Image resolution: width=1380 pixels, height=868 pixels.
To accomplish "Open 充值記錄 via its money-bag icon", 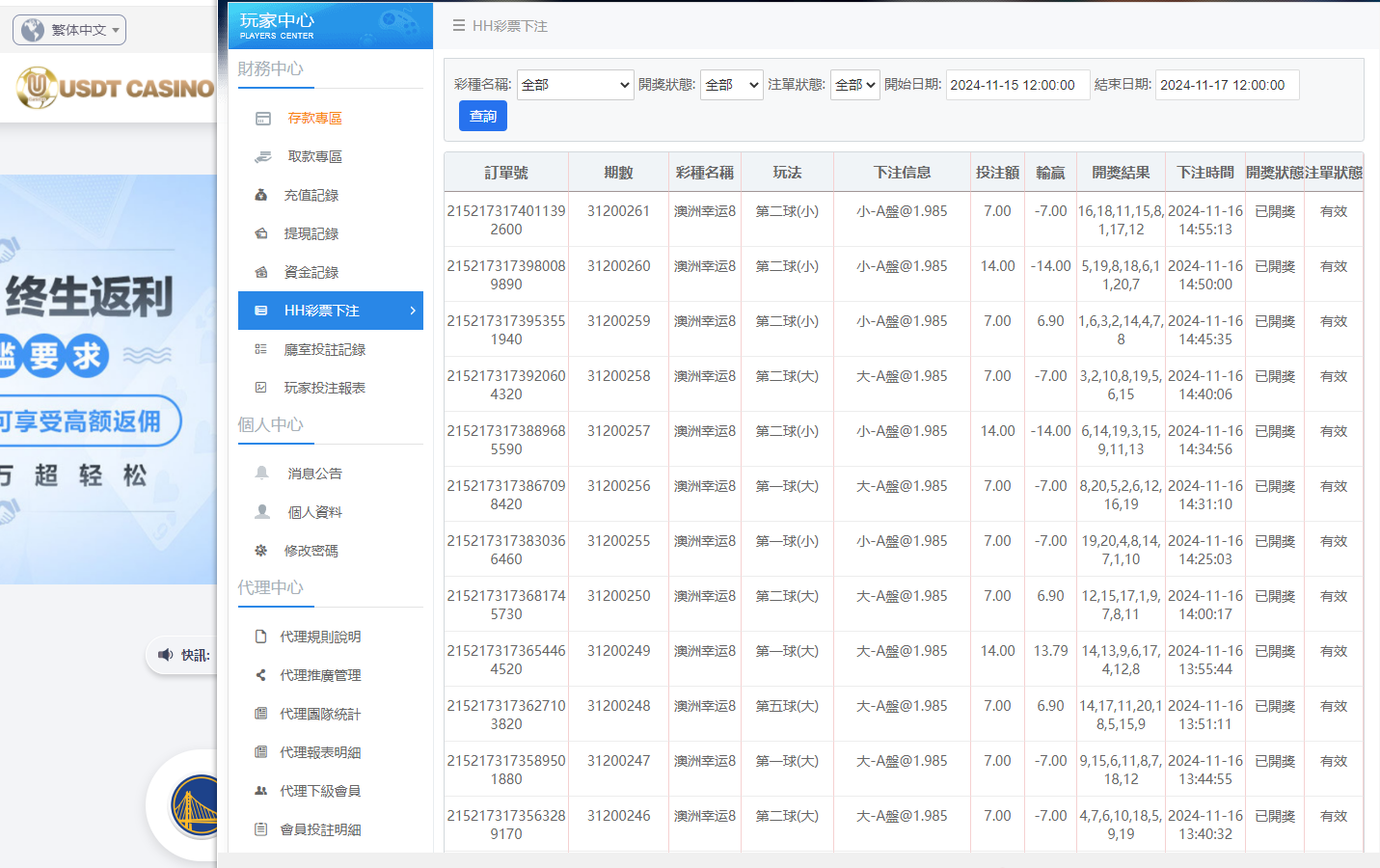I will (259, 194).
